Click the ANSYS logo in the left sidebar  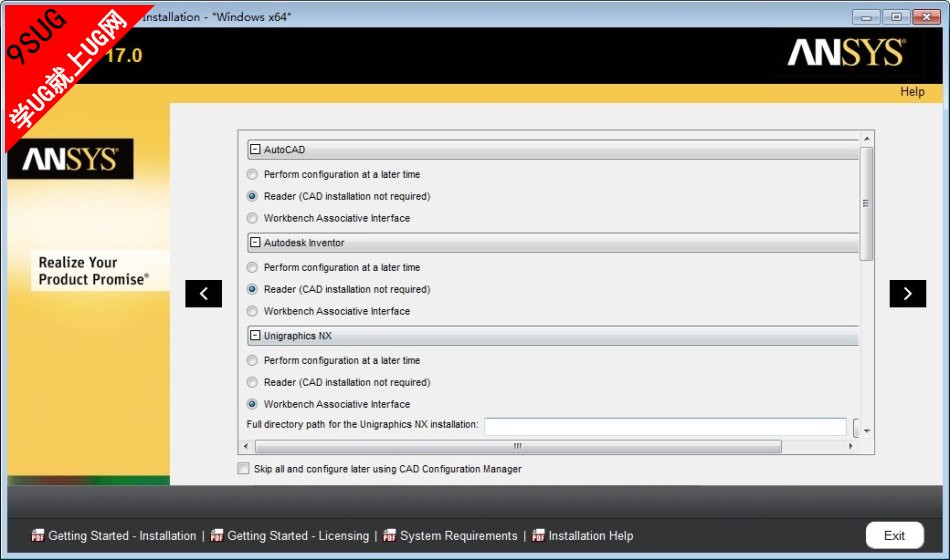point(70,159)
